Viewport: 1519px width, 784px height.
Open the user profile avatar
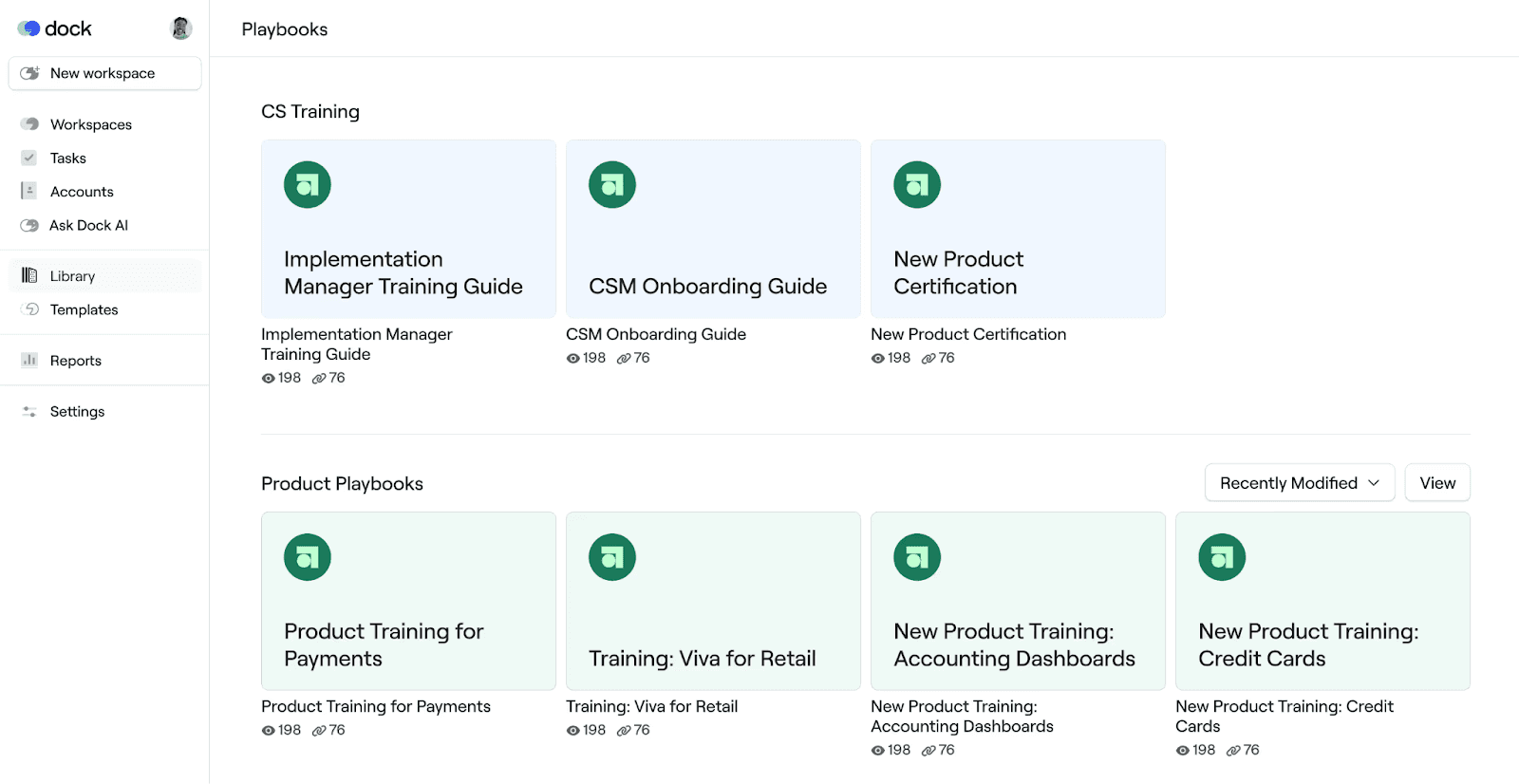pos(180,28)
